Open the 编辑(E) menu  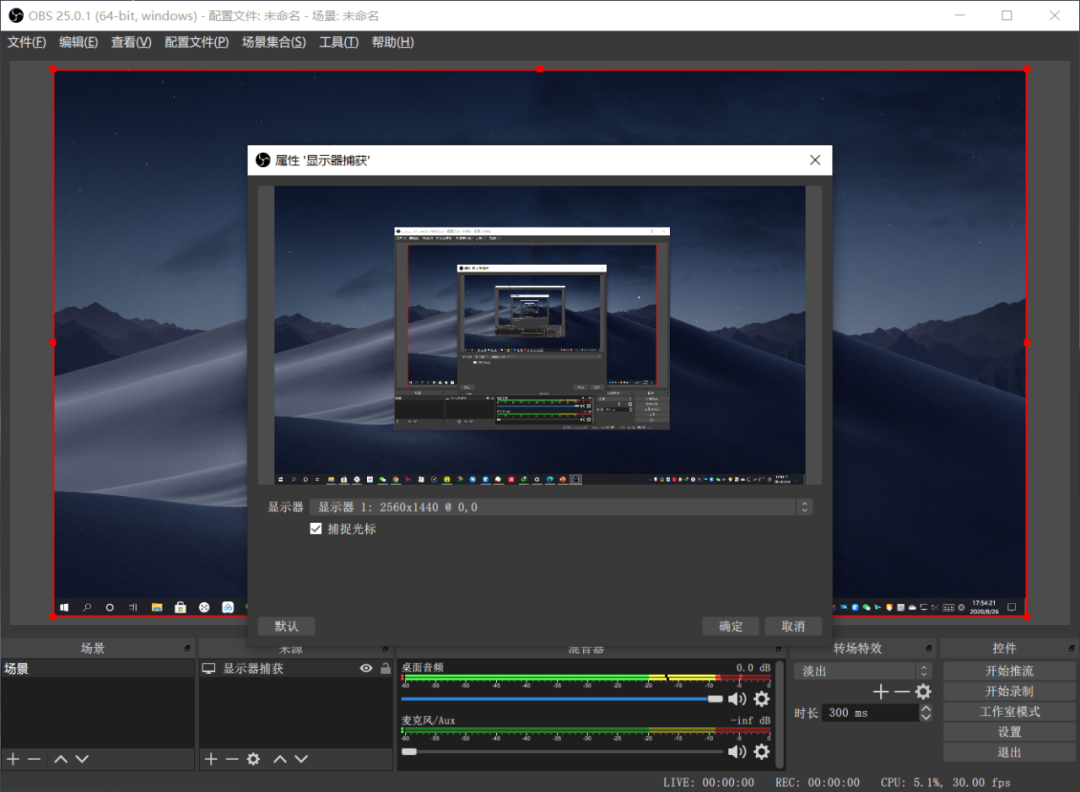coord(79,42)
